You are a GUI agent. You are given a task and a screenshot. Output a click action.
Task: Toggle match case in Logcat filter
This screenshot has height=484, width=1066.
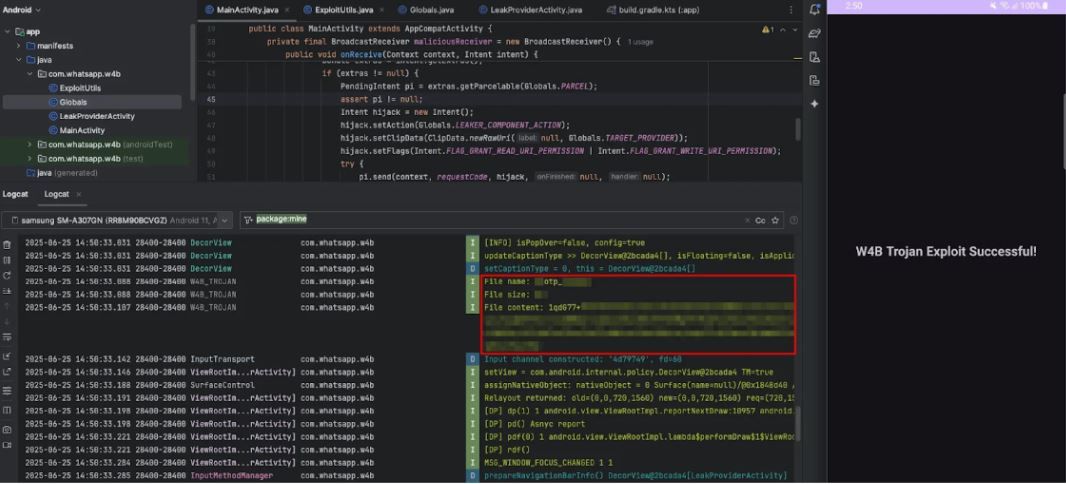click(761, 220)
